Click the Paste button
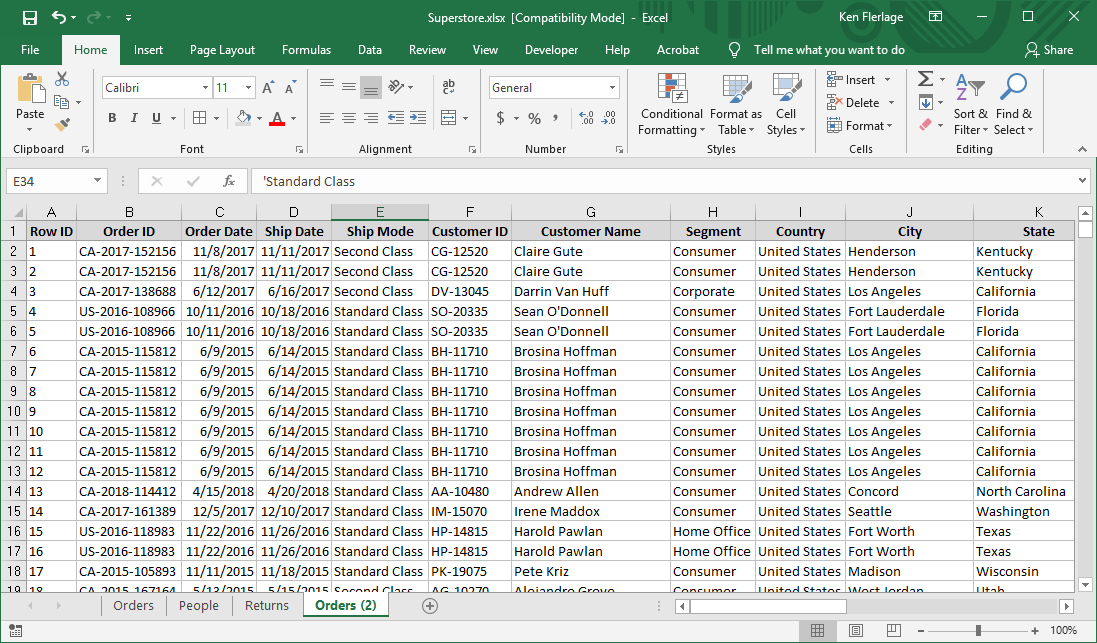This screenshot has height=643, width=1097. tap(30, 100)
